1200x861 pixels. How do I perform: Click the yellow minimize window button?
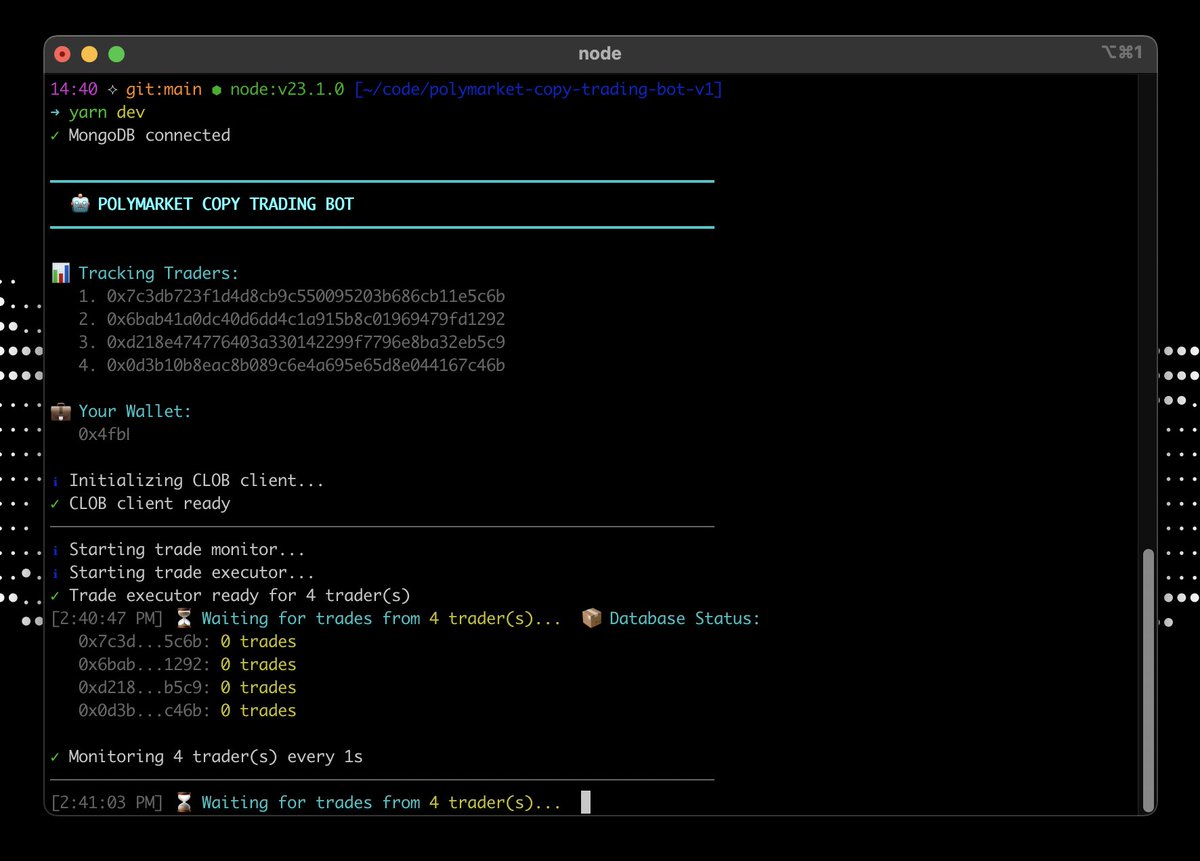(89, 54)
